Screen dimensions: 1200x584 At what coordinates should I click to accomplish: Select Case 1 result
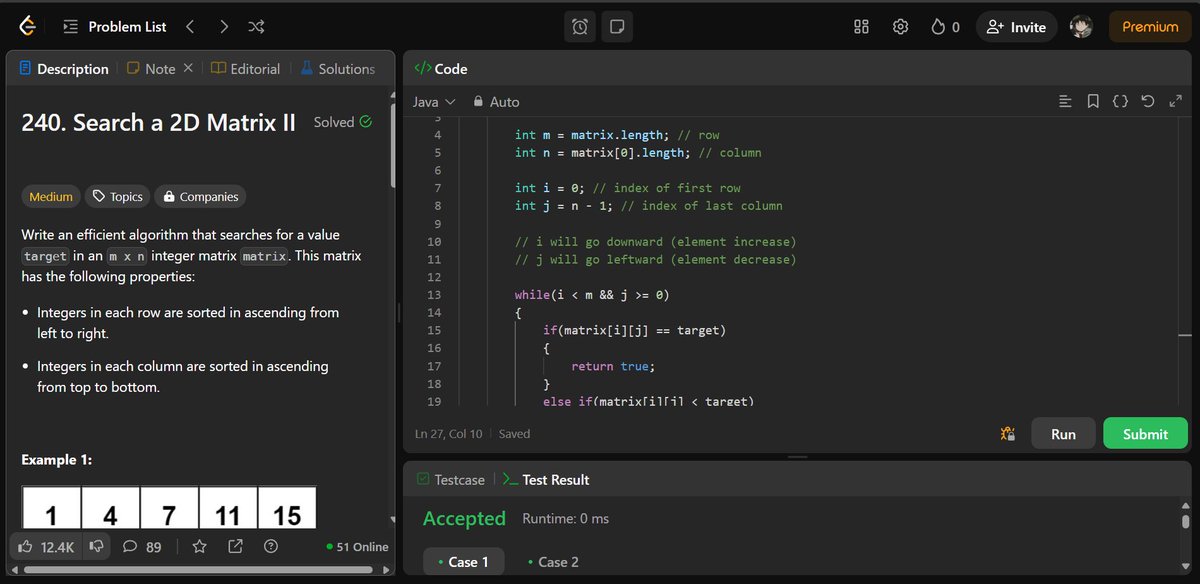tap(463, 562)
